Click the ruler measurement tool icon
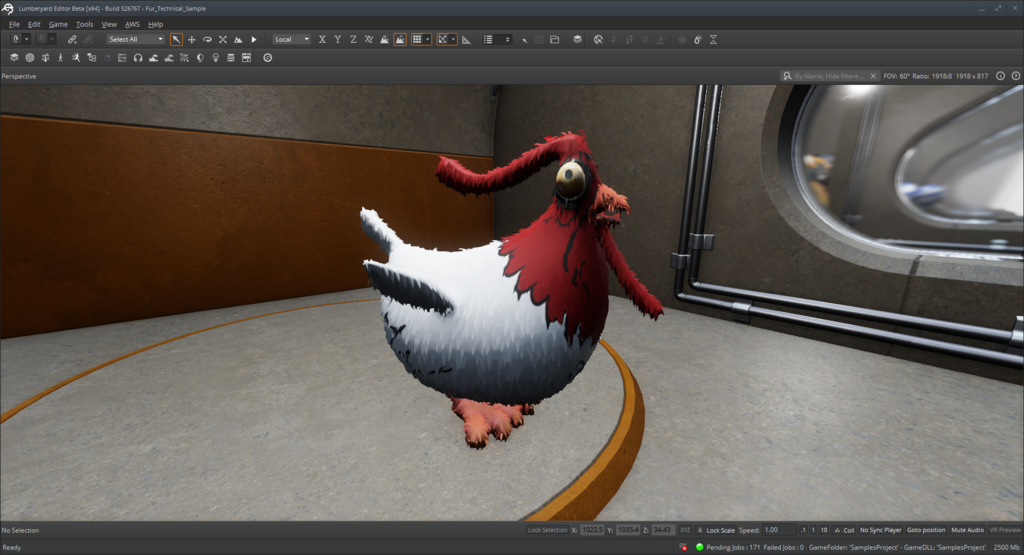 (x=466, y=39)
